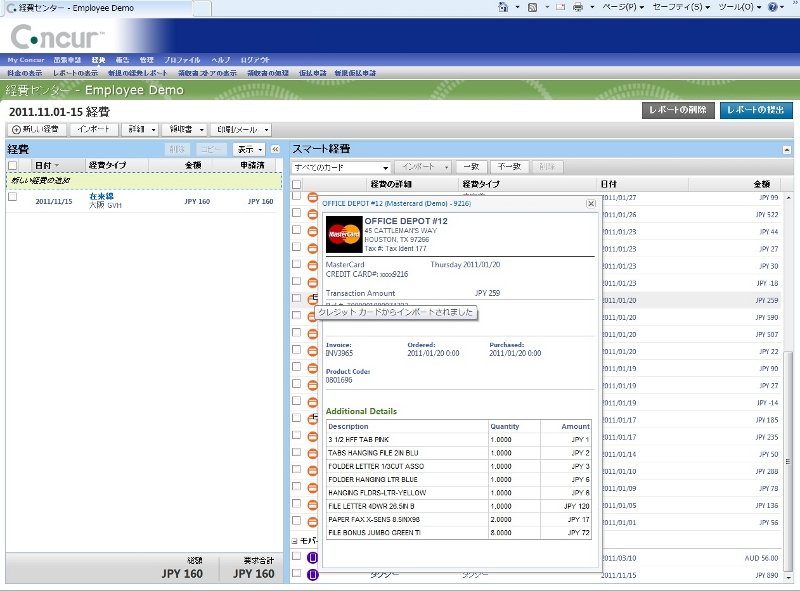
Task: Open the 表示 dropdown in 経費 panel
Action: coord(249,150)
